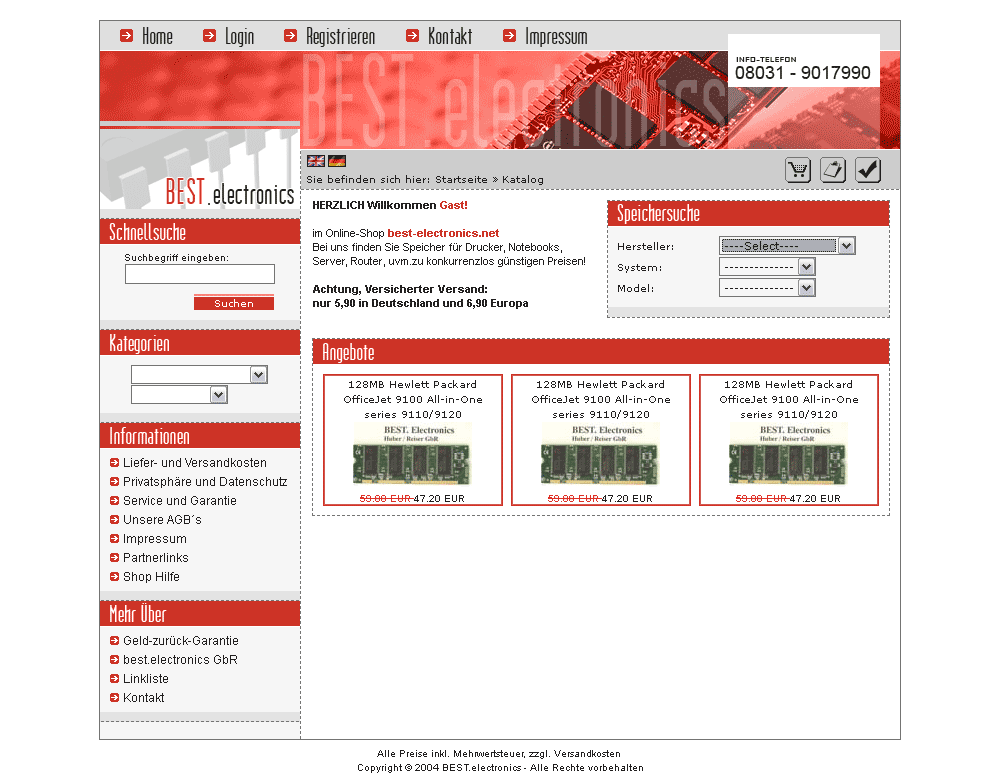Open the Shop Hilfe link
Screen dimensions: 1000x780
click(151, 577)
